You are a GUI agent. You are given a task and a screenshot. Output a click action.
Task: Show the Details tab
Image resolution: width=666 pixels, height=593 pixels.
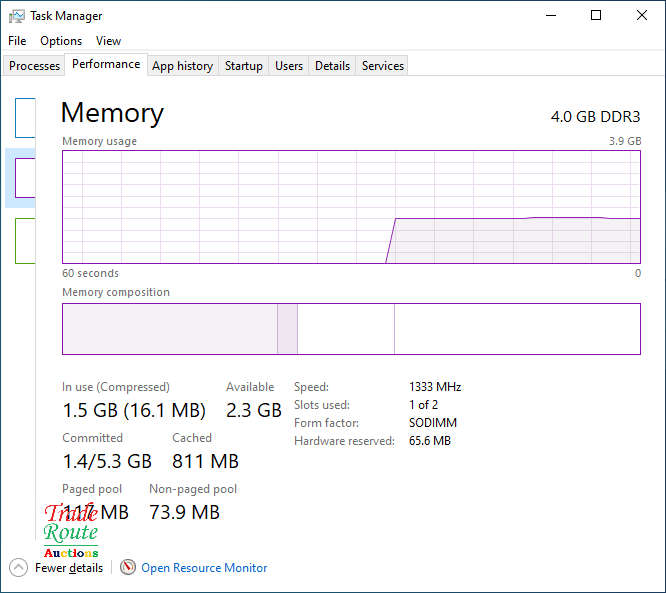coord(332,66)
